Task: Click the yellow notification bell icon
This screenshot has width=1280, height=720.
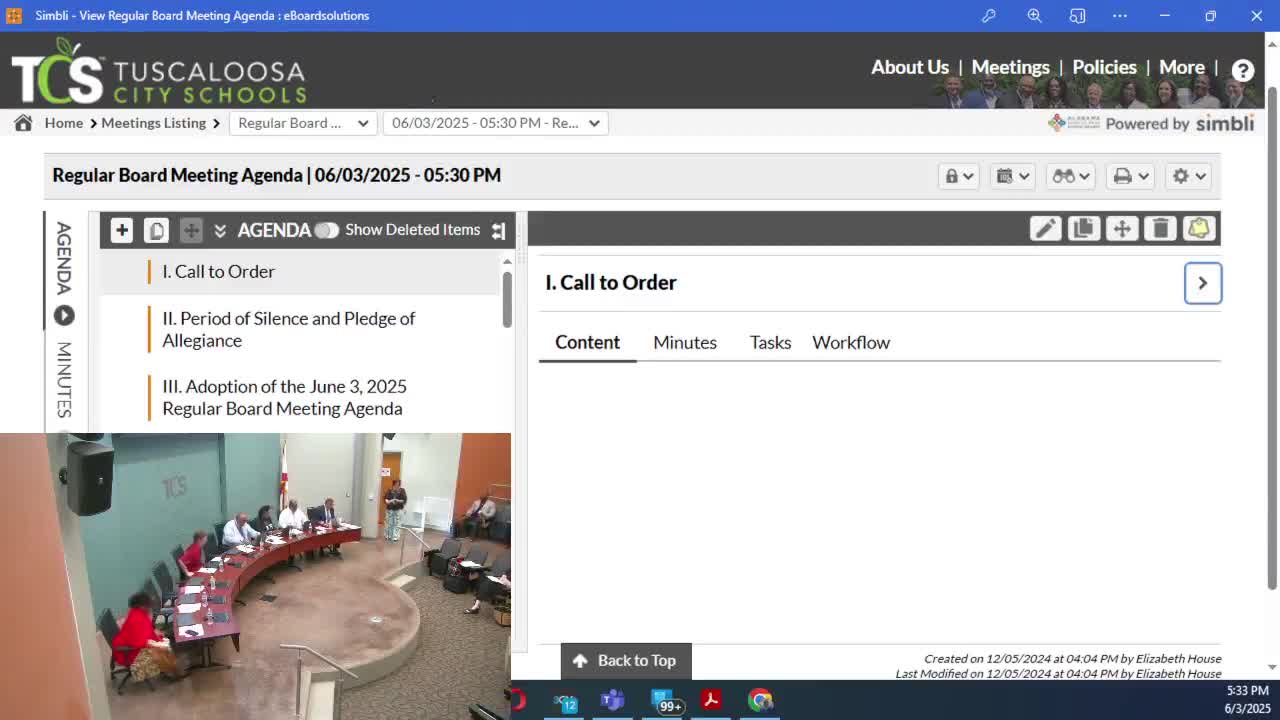Action: pyautogui.click(x=1198, y=229)
